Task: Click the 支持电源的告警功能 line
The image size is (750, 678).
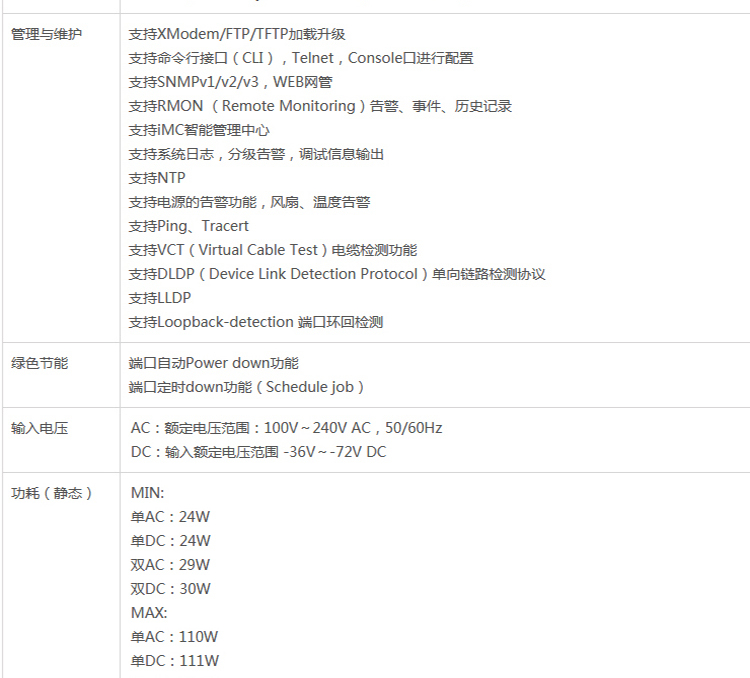Action: pyautogui.click(x=249, y=202)
